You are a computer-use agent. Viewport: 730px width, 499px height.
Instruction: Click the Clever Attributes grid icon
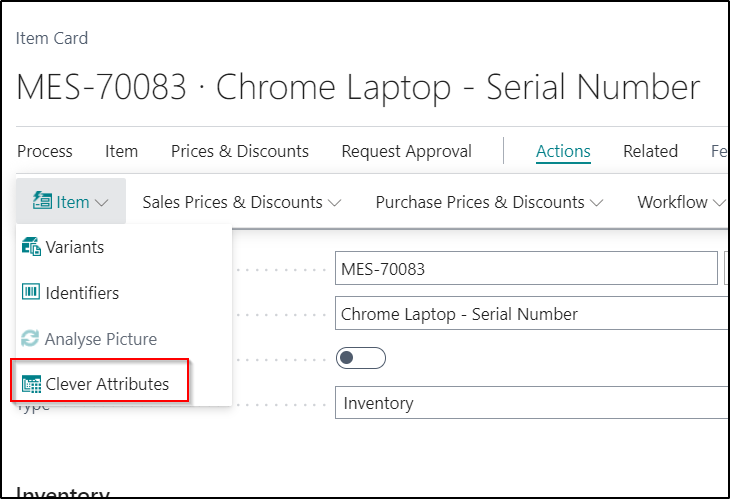tap(31, 384)
